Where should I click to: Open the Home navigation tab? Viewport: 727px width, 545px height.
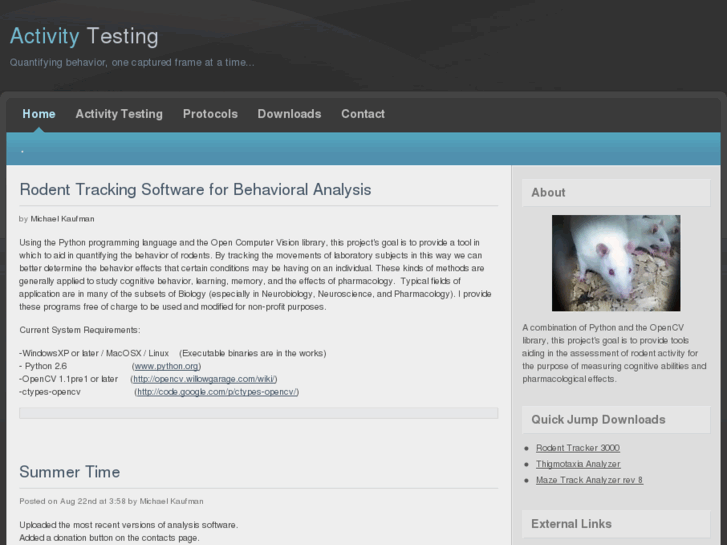tap(39, 114)
